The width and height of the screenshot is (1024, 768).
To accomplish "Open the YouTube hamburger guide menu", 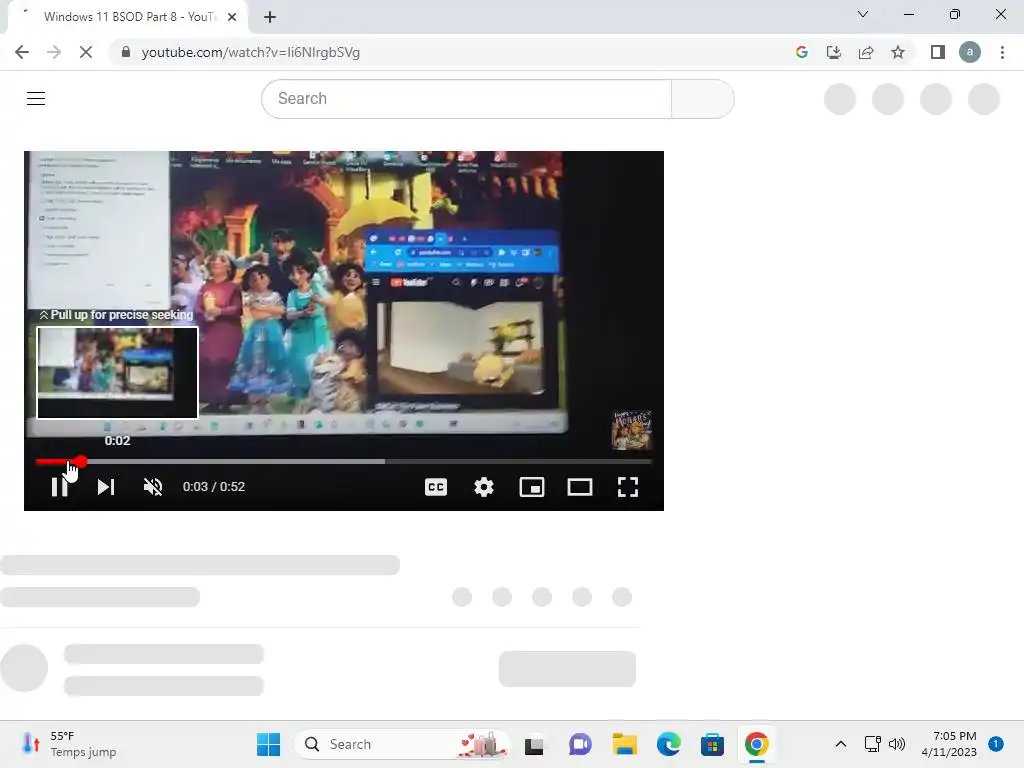I will coord(36,99).
